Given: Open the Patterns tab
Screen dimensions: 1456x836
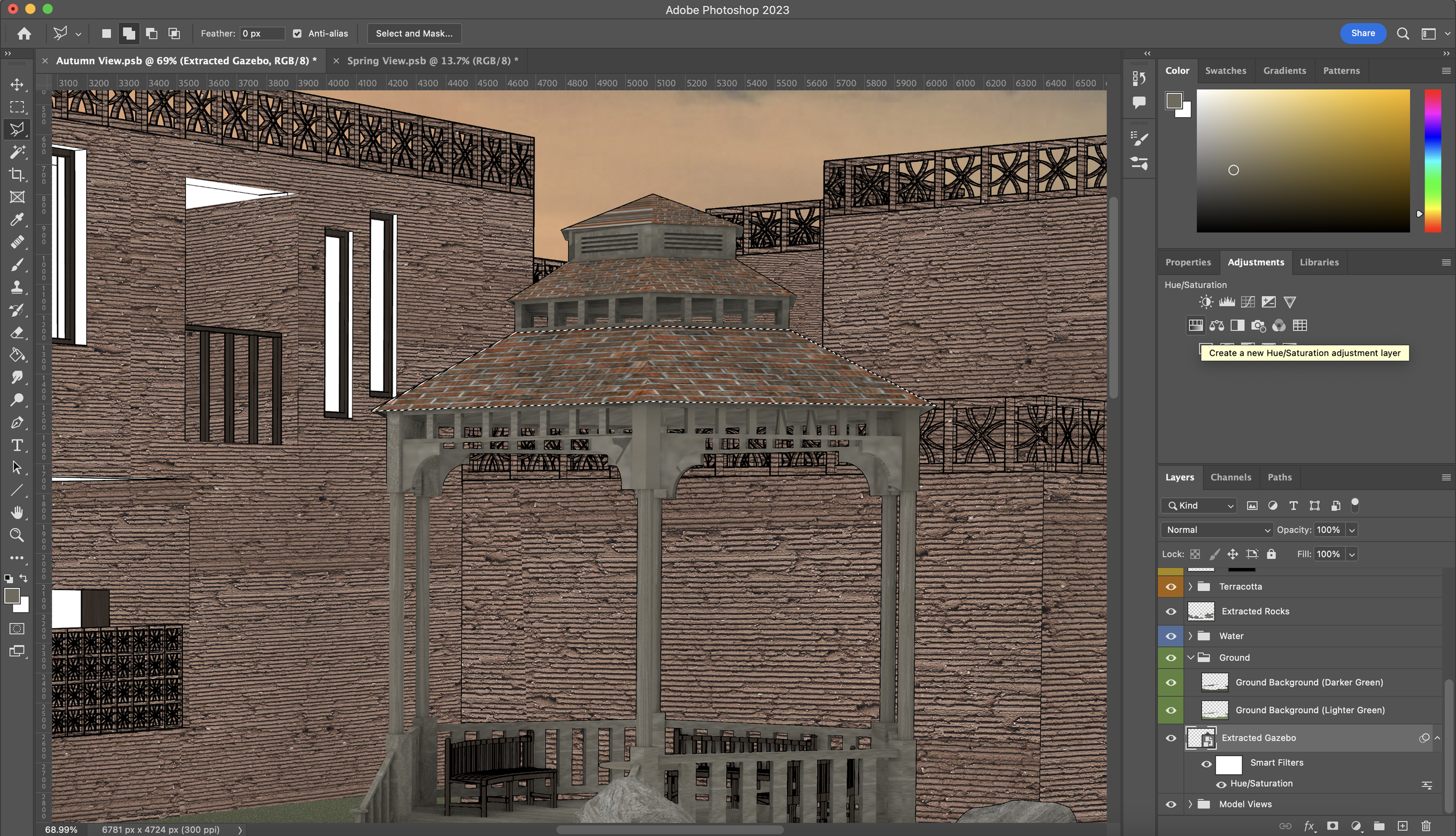Looking at the screenshot, I should click(1341, 70).
